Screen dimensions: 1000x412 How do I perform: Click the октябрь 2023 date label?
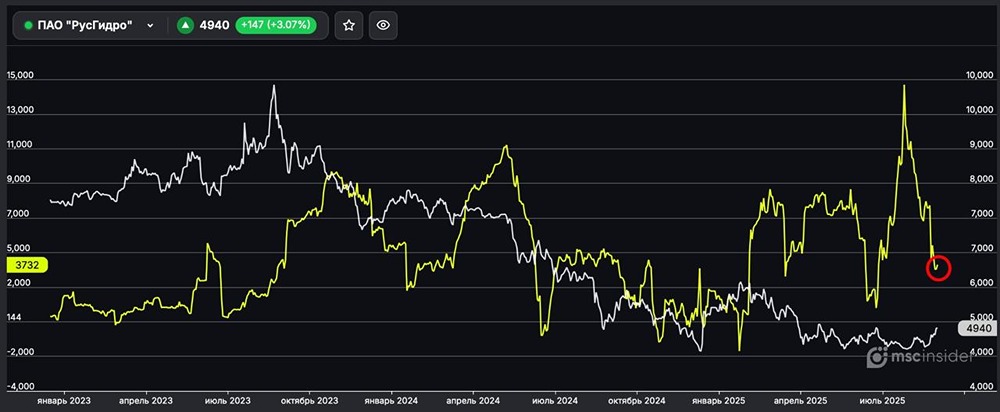pos(310,399)
